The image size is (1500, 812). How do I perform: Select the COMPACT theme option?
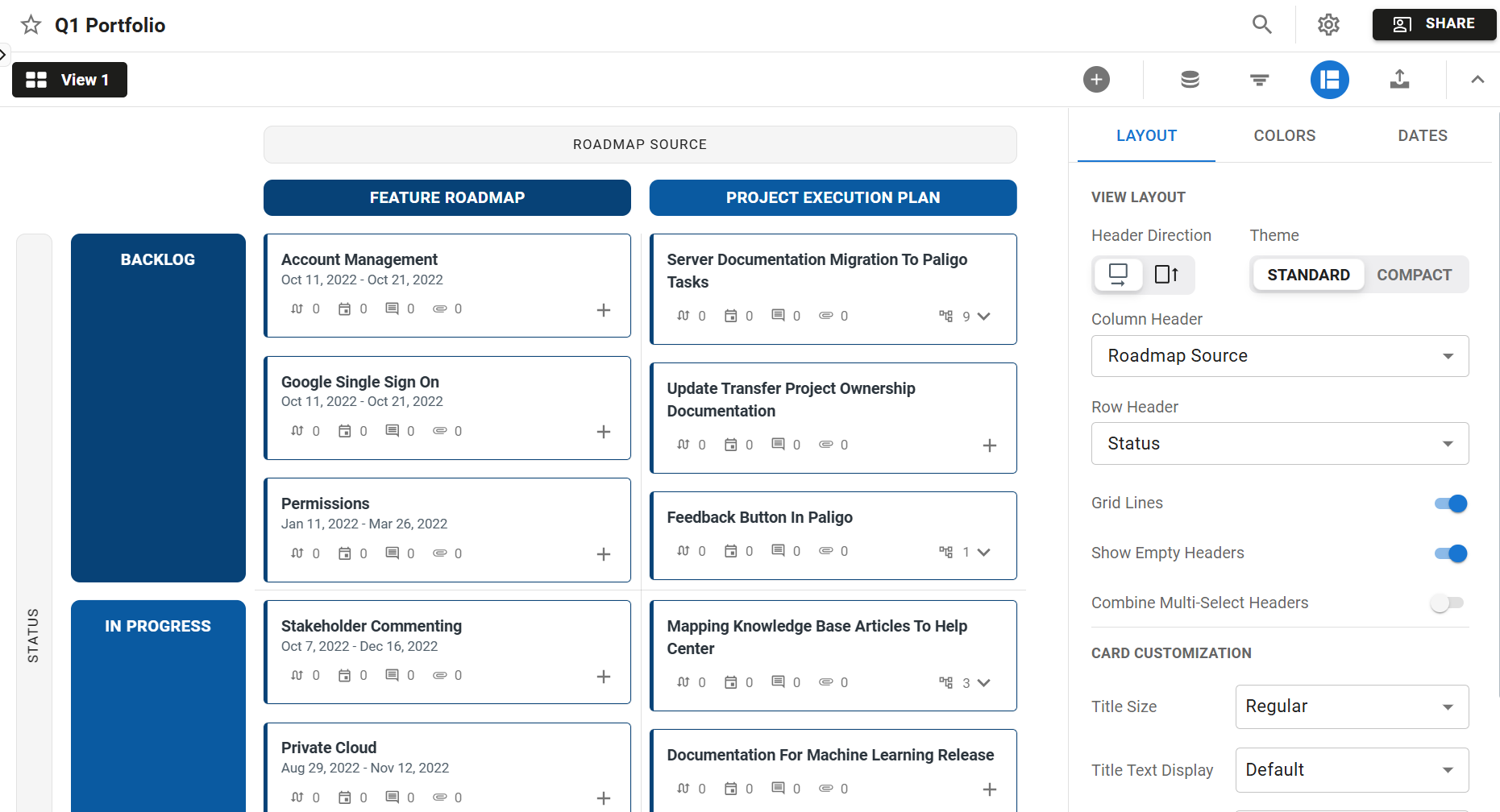(x=1415, y=275)
